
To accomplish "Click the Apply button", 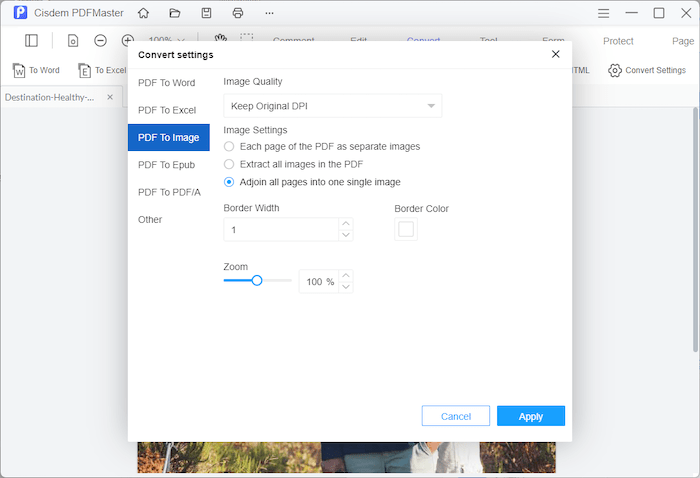I will (530, 416).
